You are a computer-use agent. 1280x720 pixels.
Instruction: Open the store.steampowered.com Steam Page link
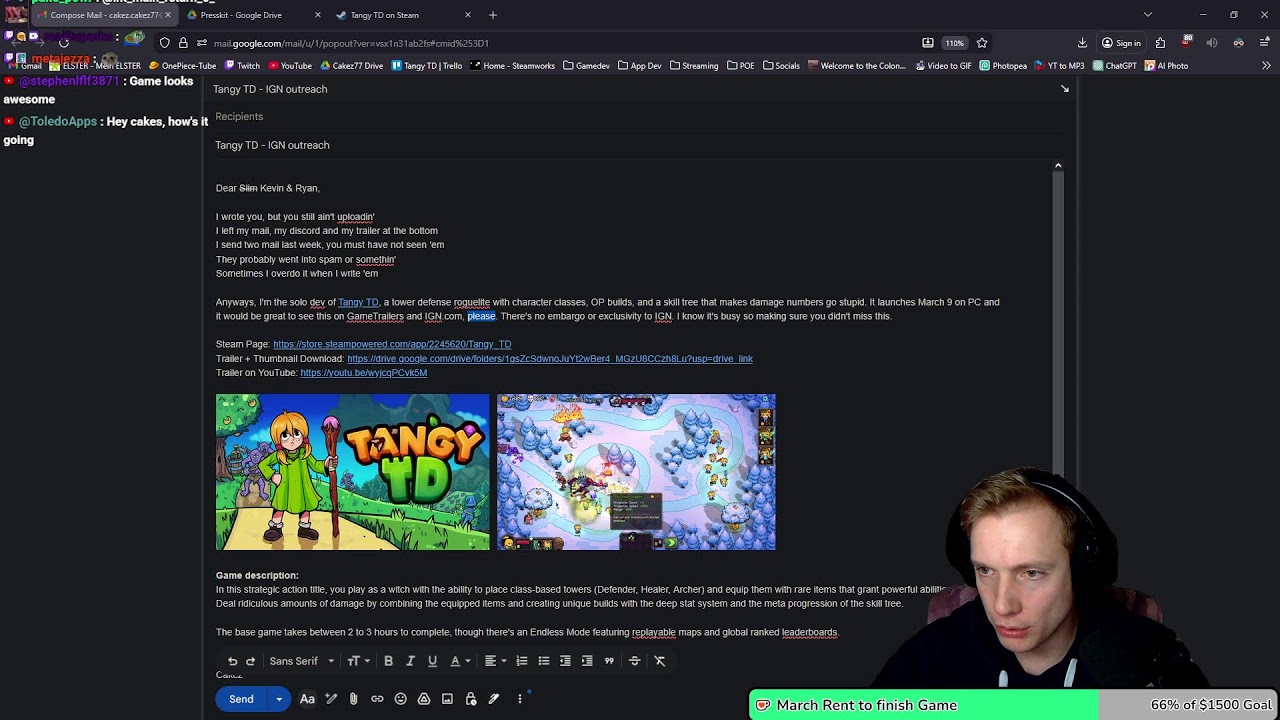[392, 344]
